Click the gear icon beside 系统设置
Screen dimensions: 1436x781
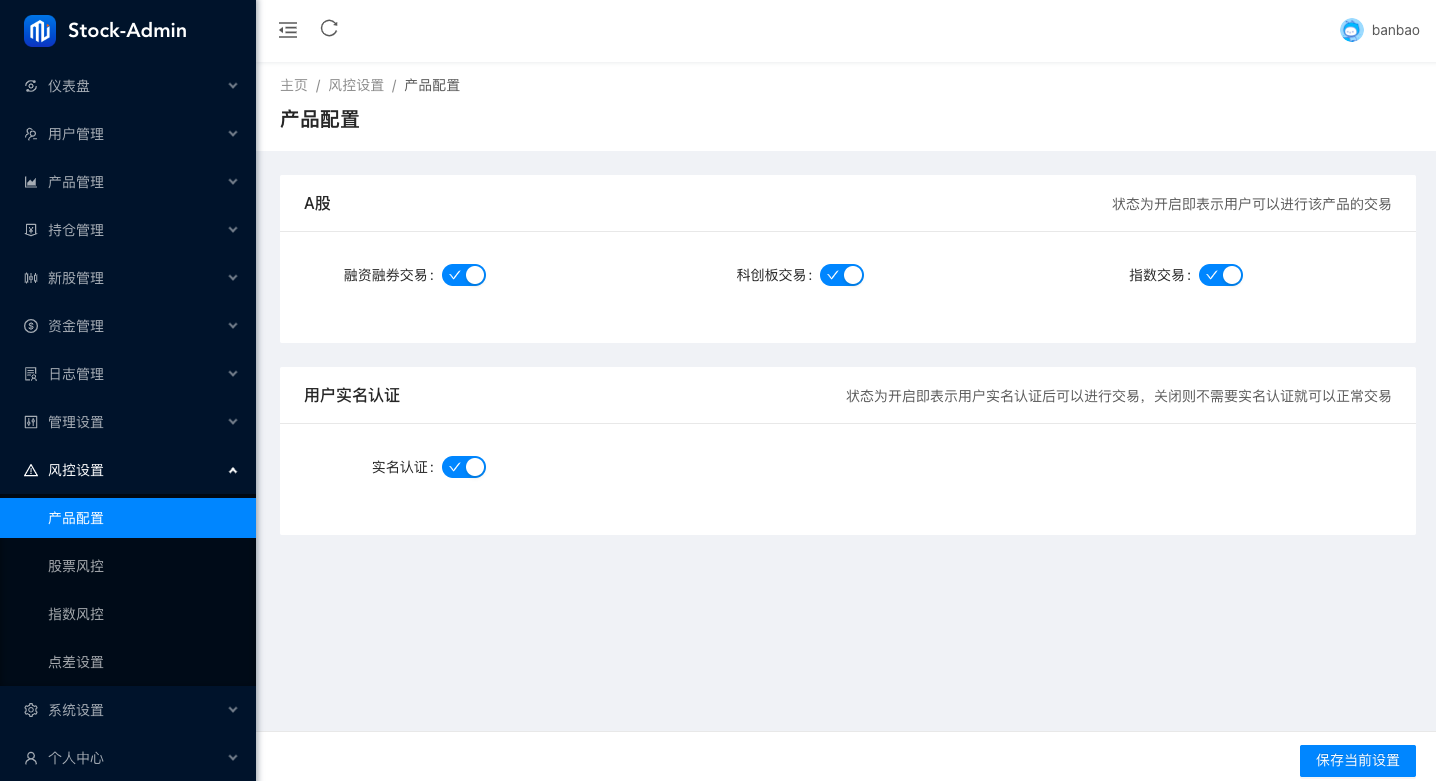coord(31,710)
